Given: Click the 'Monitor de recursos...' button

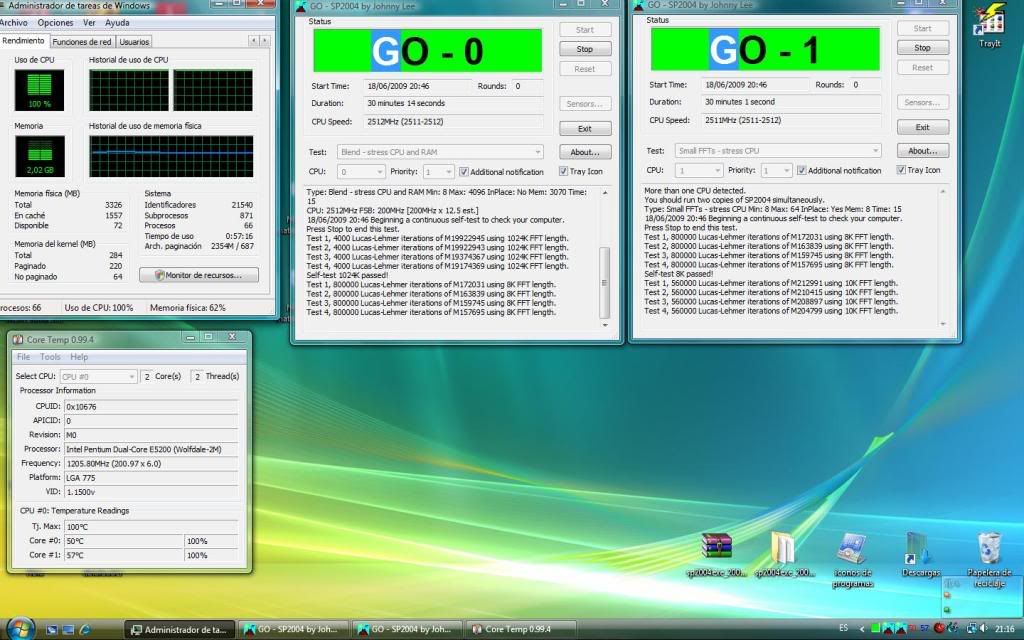Looking at the screenshot, I should [x=199, y=275].
